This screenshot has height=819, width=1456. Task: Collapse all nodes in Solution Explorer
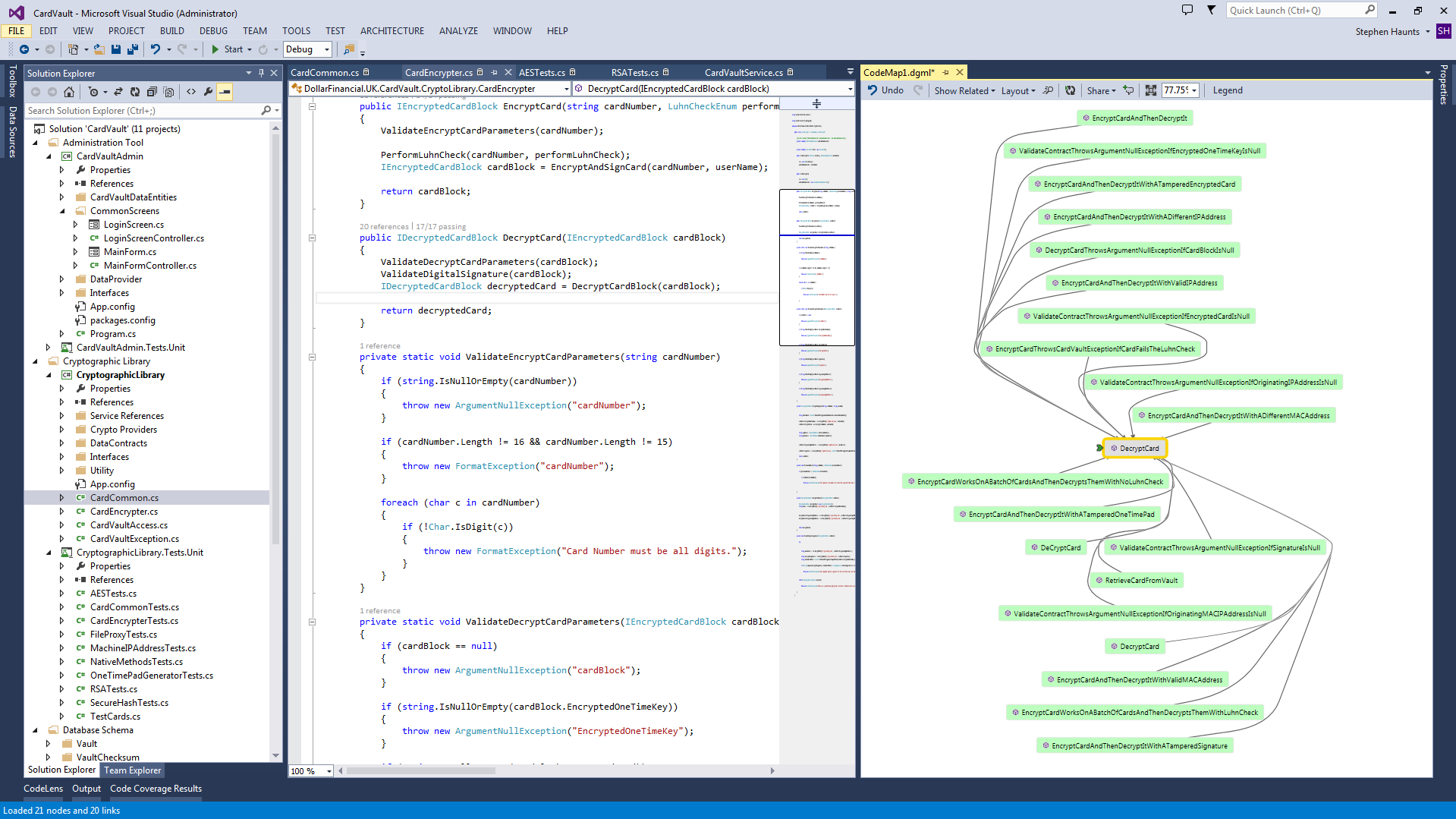(152, 91)
